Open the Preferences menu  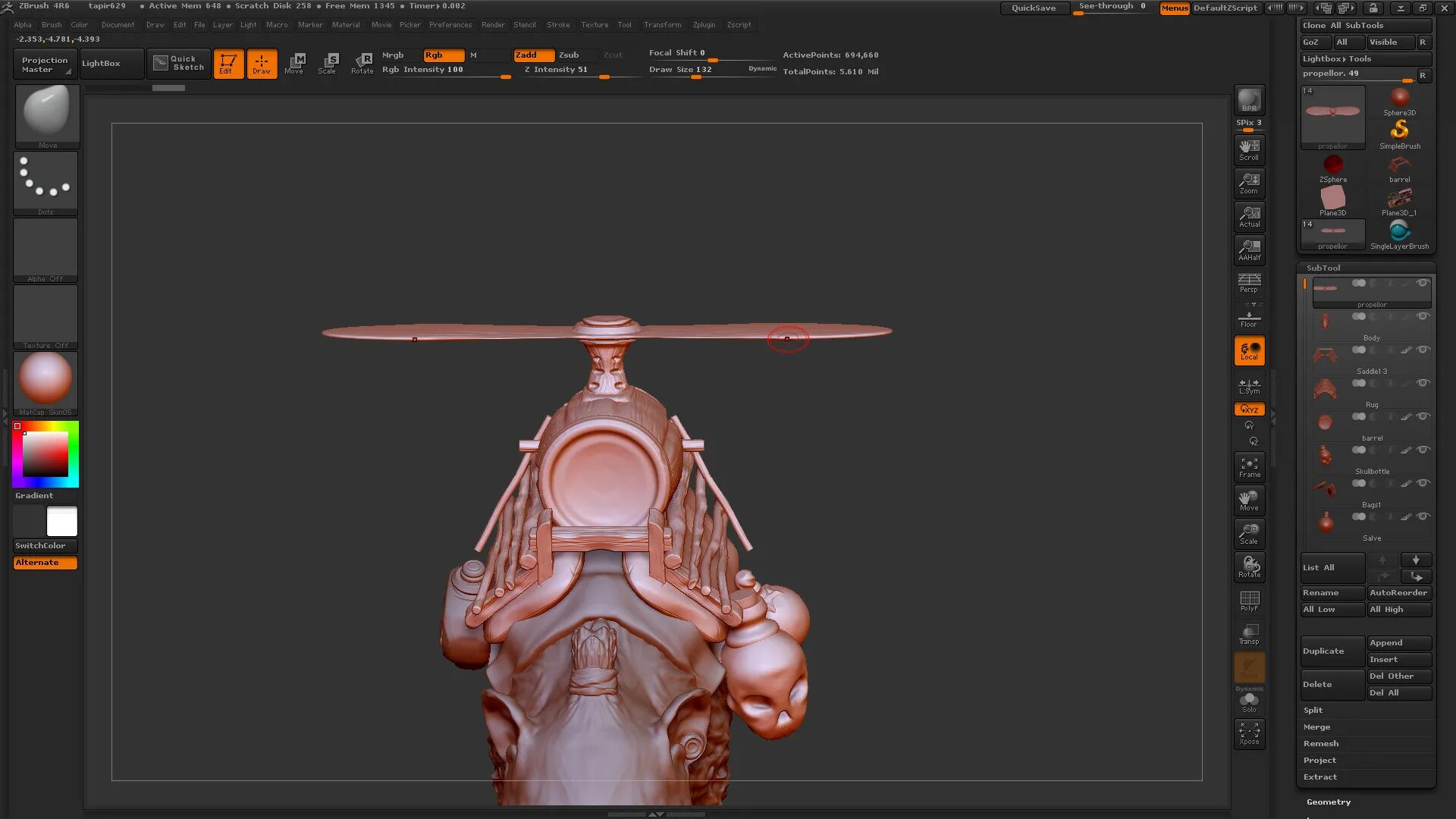450,24
